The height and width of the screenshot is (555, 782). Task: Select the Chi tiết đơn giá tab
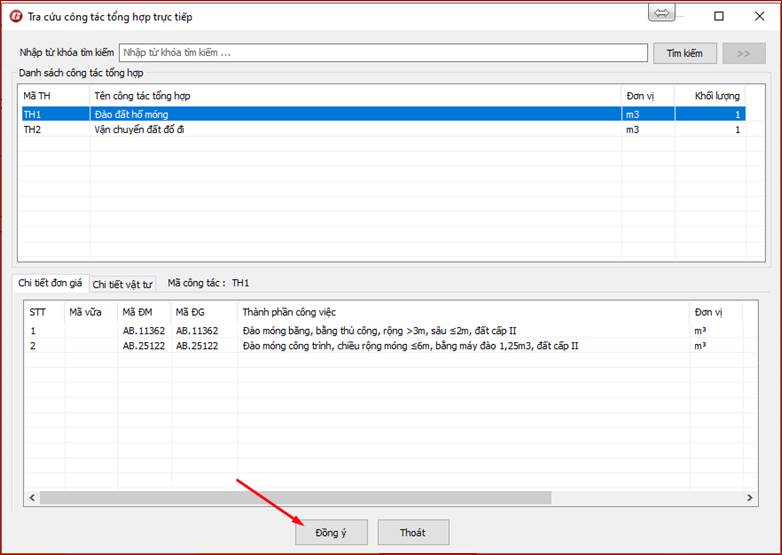pyautogui.click(x=51, y=283)
